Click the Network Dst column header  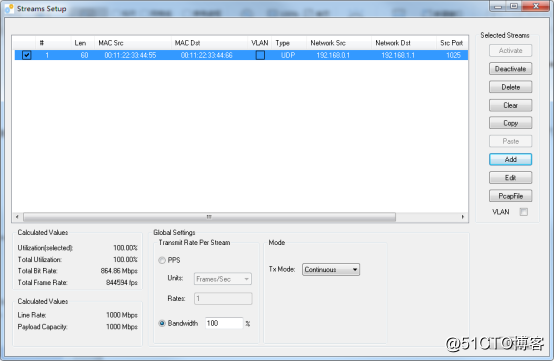coord(403,43)
